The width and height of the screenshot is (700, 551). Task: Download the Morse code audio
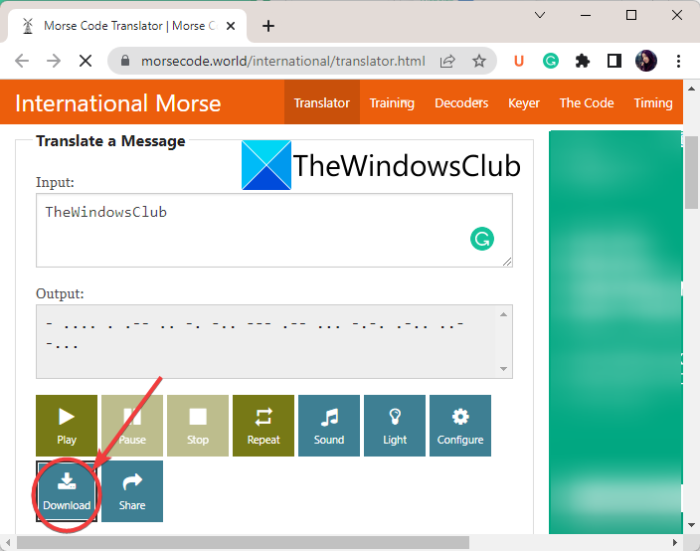pyautogui.click(x=67, y=491)
